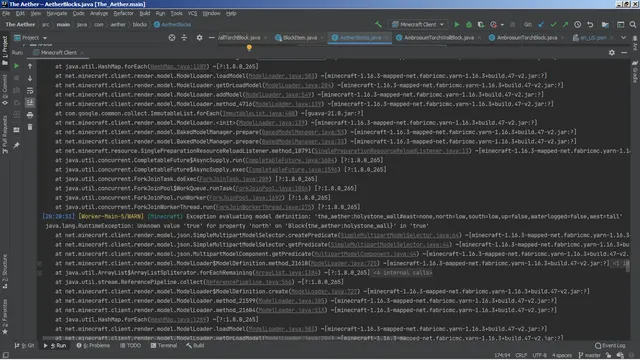Image resolution: width=640 pixels, height=360 pixels.
Task: Open the ImmutableList.java link in the stack trace
Action: click(x=258, y=113)
